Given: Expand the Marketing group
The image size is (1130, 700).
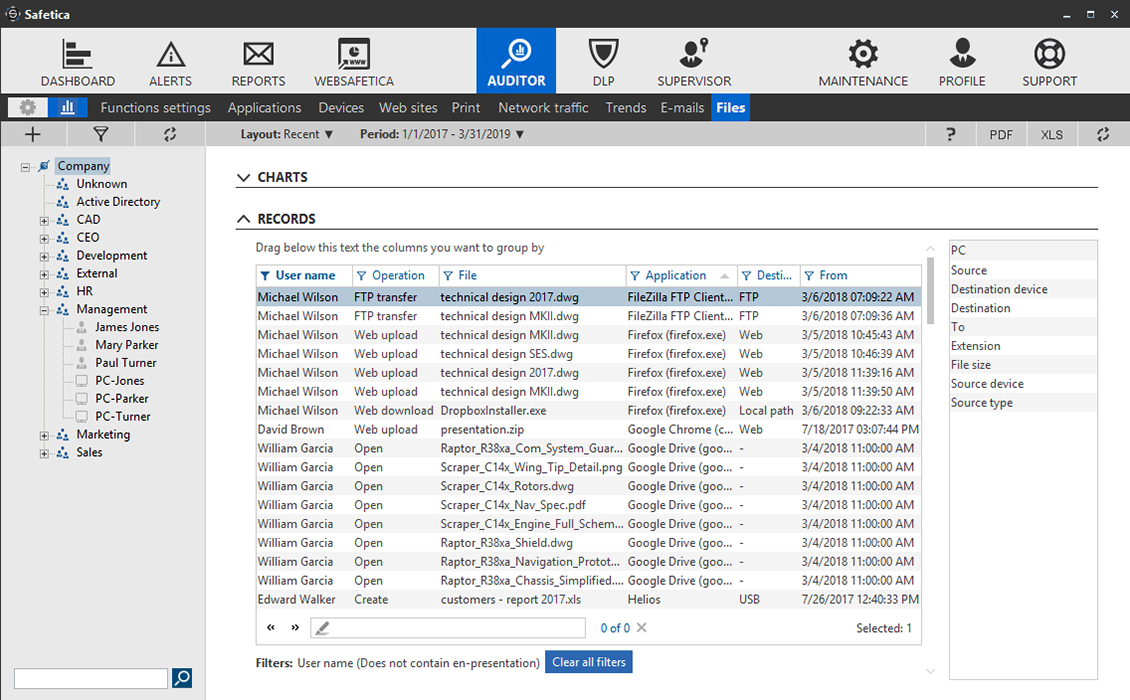Looking at the screenshot, I should 44,435.
